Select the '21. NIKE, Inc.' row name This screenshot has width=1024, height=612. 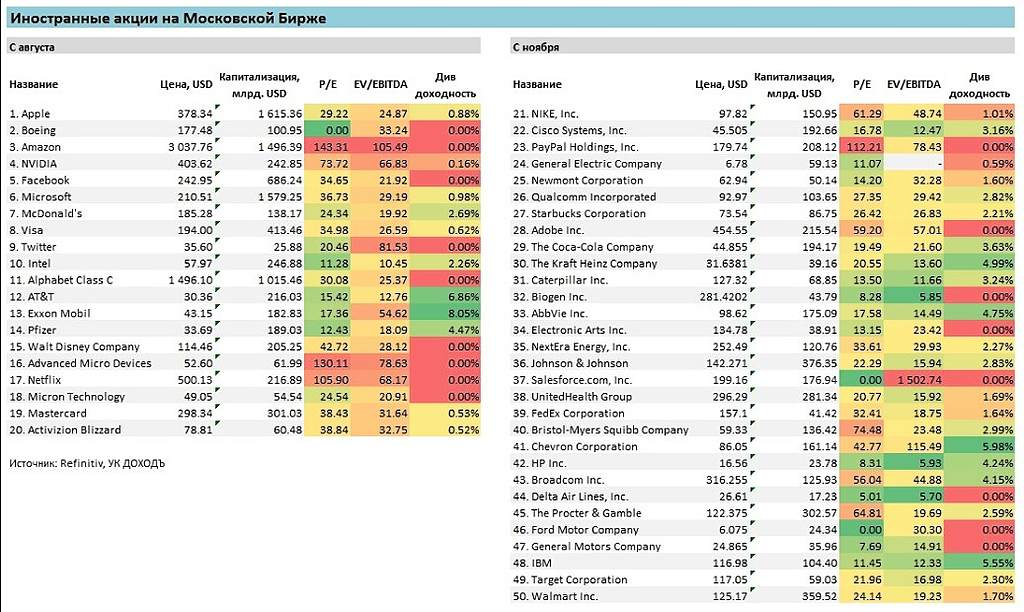coord(545,114)
